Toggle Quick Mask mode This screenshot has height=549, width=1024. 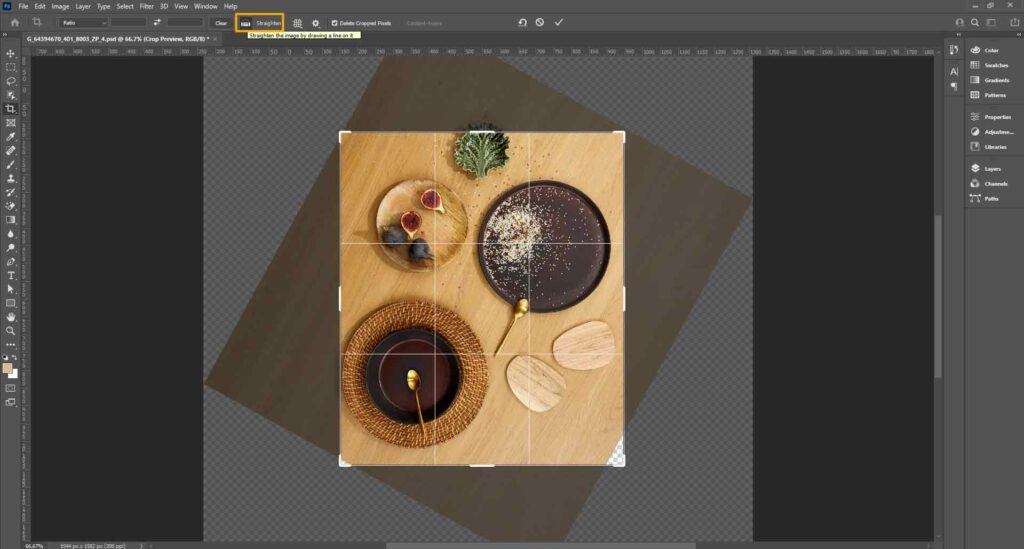coord(10,388)
